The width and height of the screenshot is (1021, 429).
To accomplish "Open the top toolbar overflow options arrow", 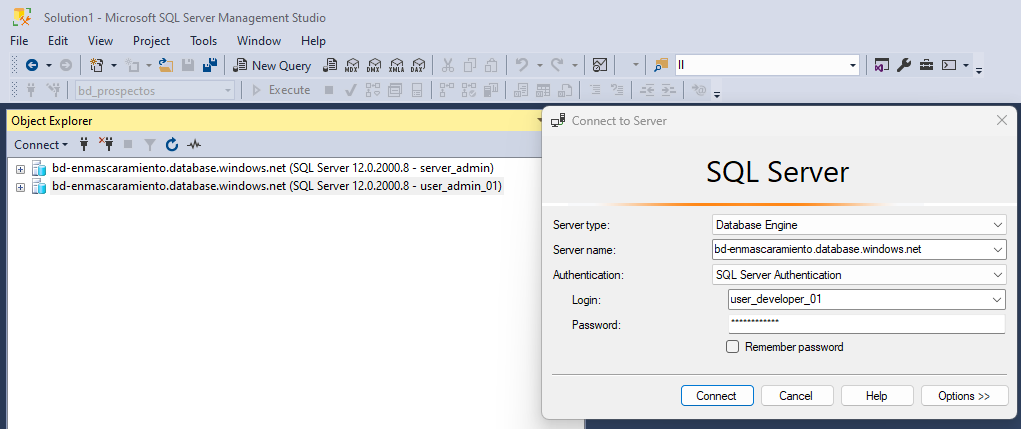I will coord(978,69).
